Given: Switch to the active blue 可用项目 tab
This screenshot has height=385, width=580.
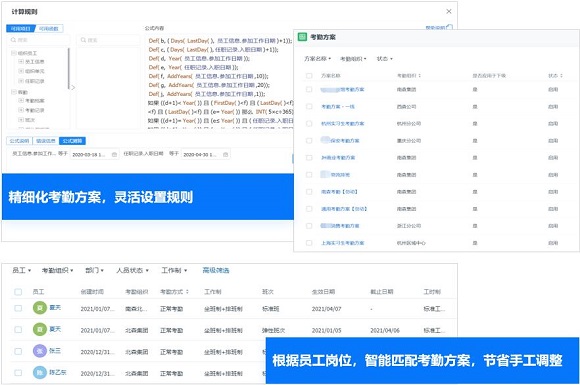Looking at the screenshot, I should pos(21,28).
